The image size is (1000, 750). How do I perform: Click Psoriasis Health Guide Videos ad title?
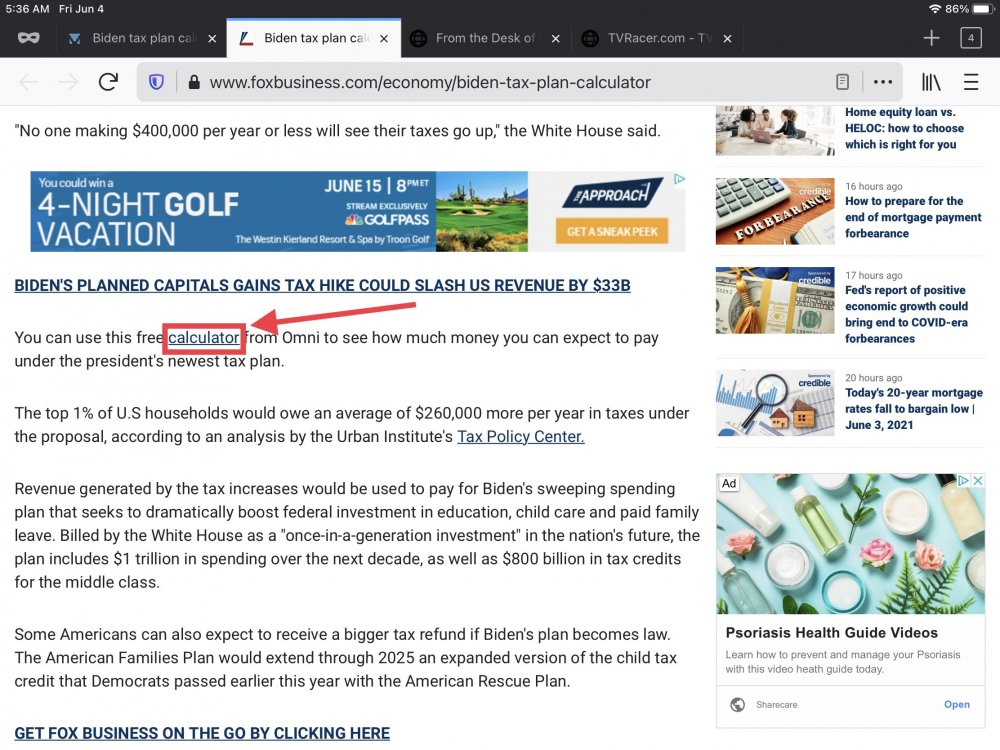(x=832, y=633)
